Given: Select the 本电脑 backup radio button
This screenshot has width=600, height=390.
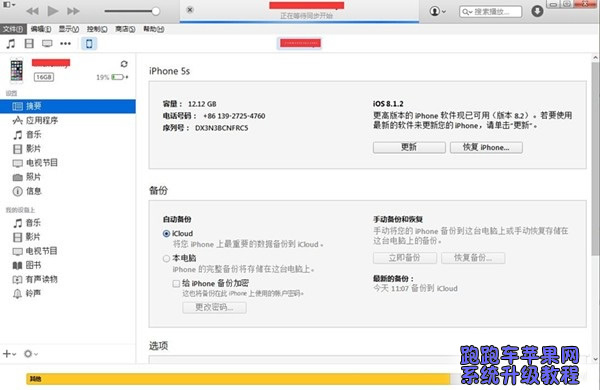Looking at the screenshot, I should tap(166, 258).
